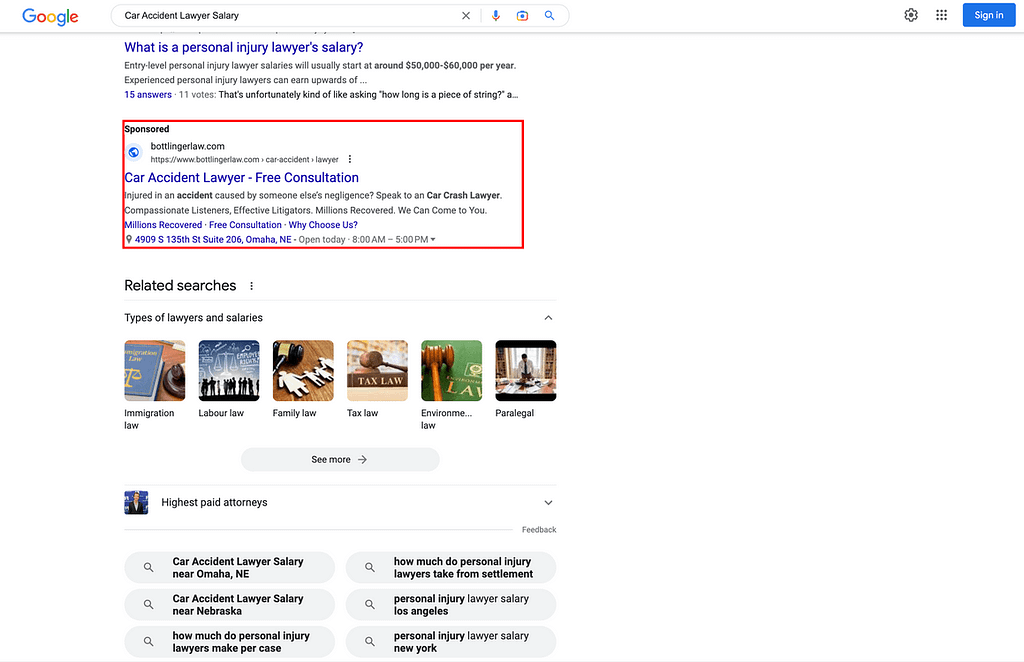This screenshot has height=662, width=1024.
Task: Open the 15 answers link
Action: pyautogui.click(x=148, y=95)
